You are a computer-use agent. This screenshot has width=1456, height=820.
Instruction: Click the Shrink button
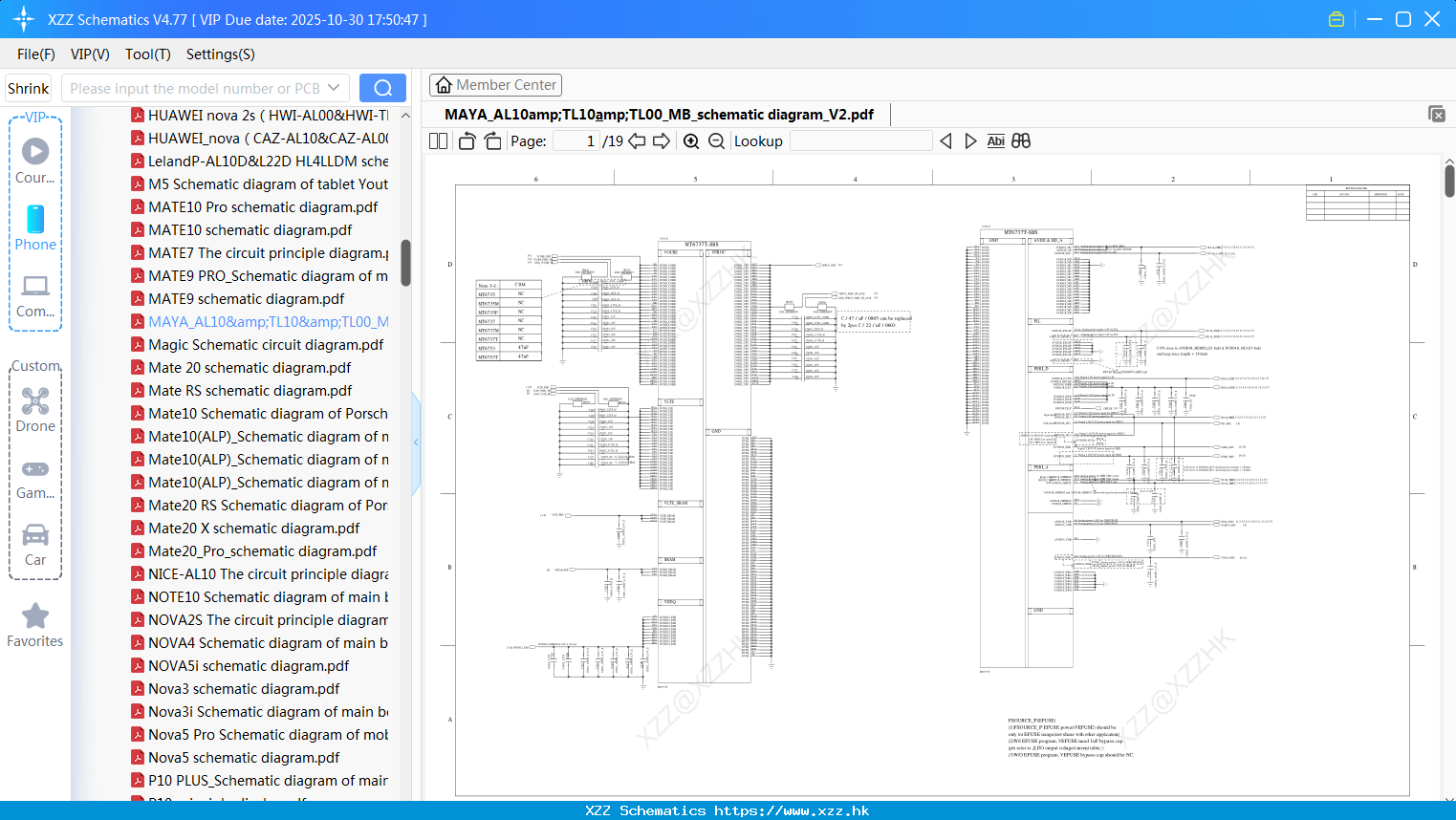point(29,88)
